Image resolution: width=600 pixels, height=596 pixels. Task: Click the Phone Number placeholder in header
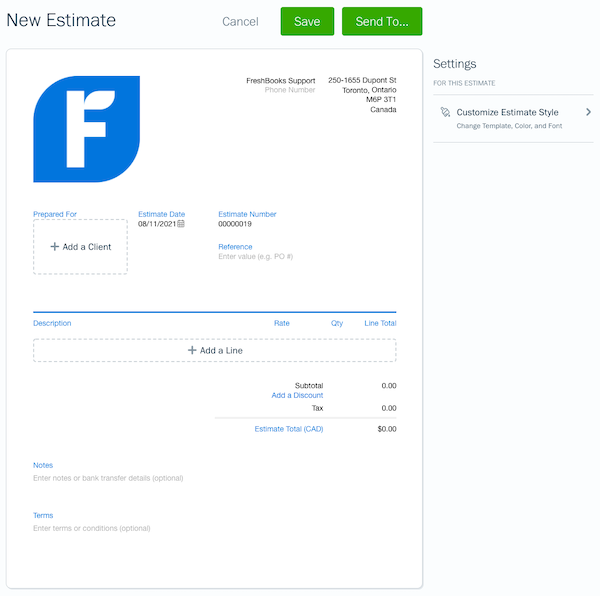click(x=290, y=91)
